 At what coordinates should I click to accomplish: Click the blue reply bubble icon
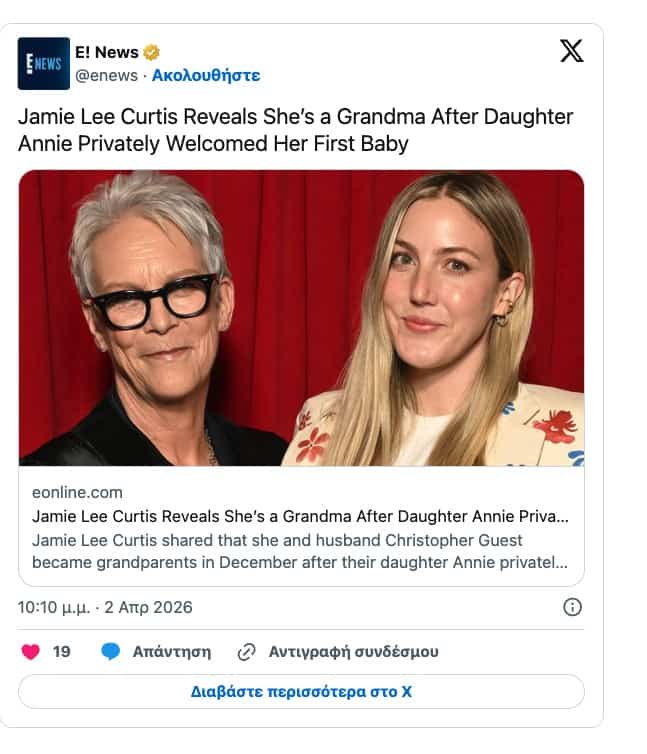[111, 652]
